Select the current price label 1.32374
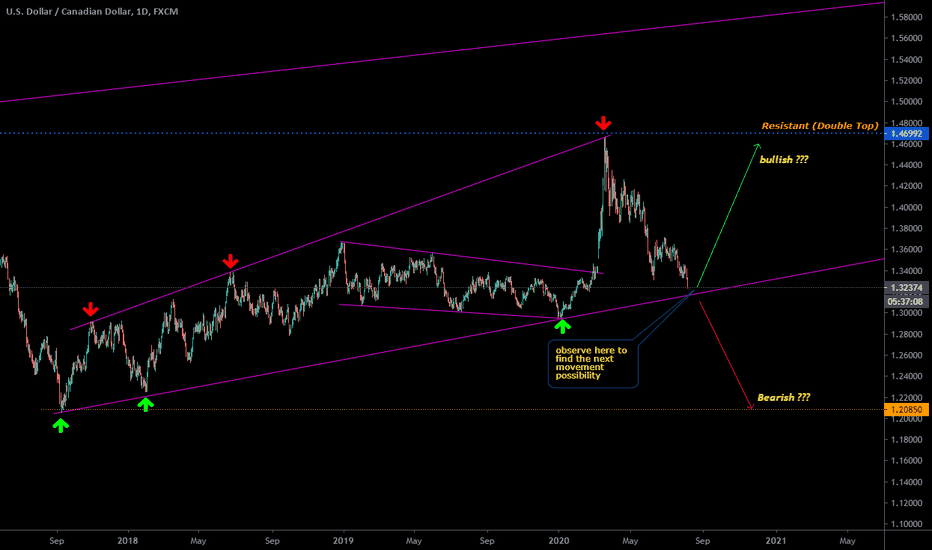The image size is (932, 550). tap(906, 288)
